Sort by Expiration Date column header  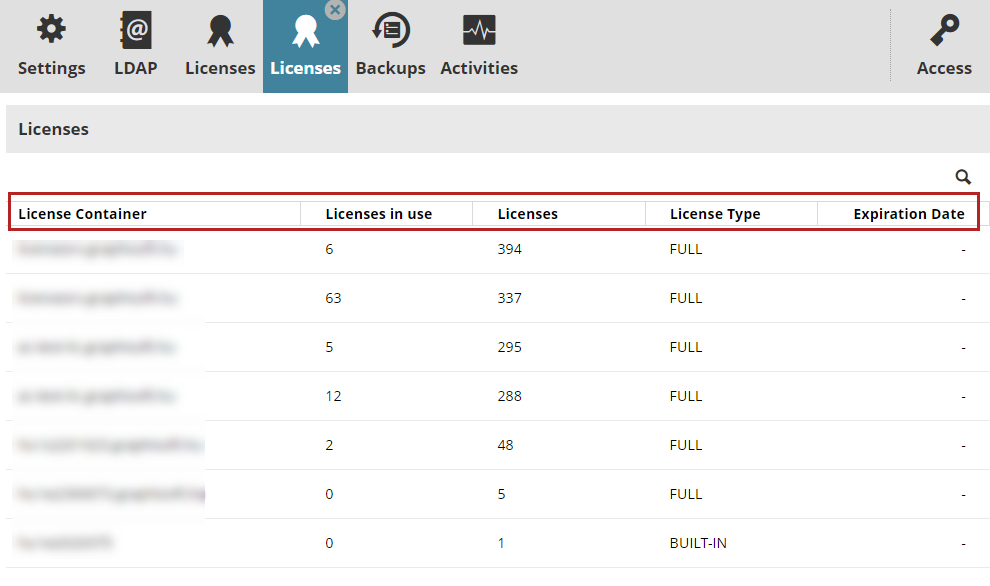(x=908, y=214)
